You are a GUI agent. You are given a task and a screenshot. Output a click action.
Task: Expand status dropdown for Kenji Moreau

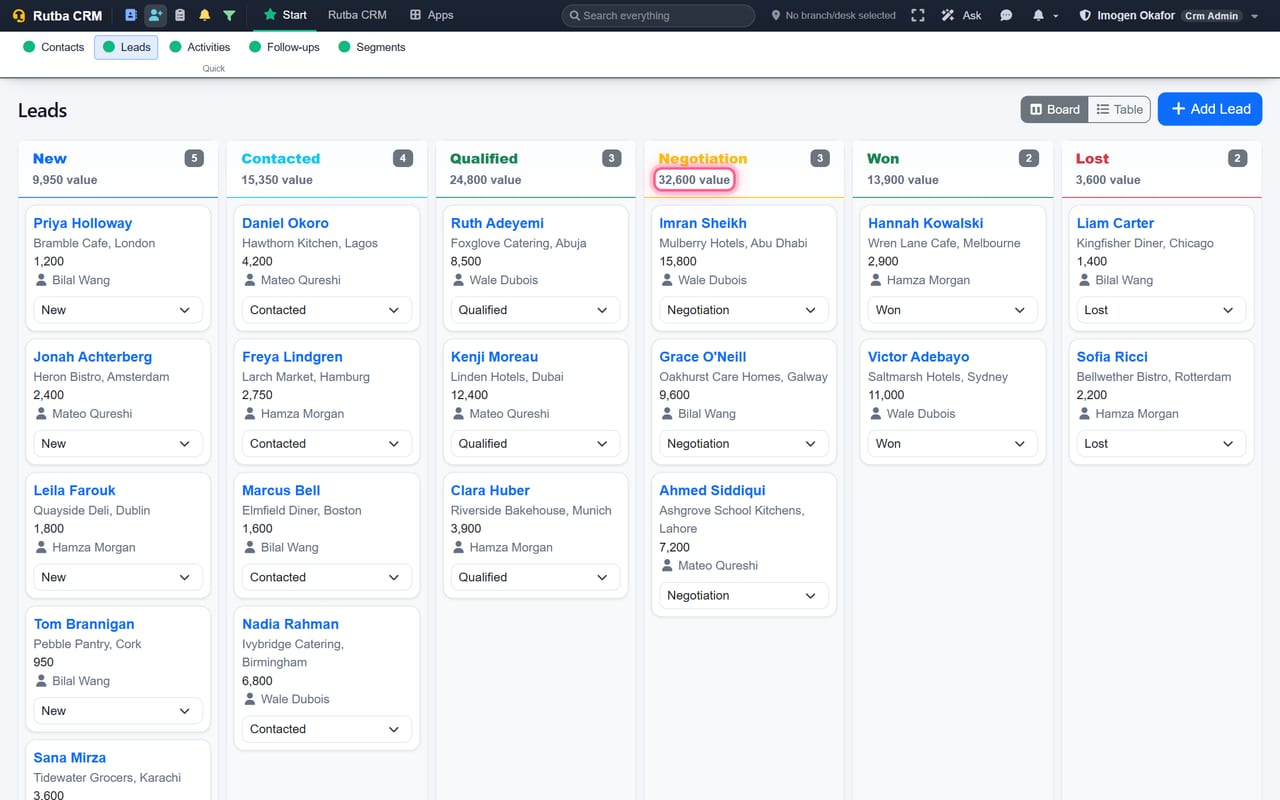click(x=535, y=444)
